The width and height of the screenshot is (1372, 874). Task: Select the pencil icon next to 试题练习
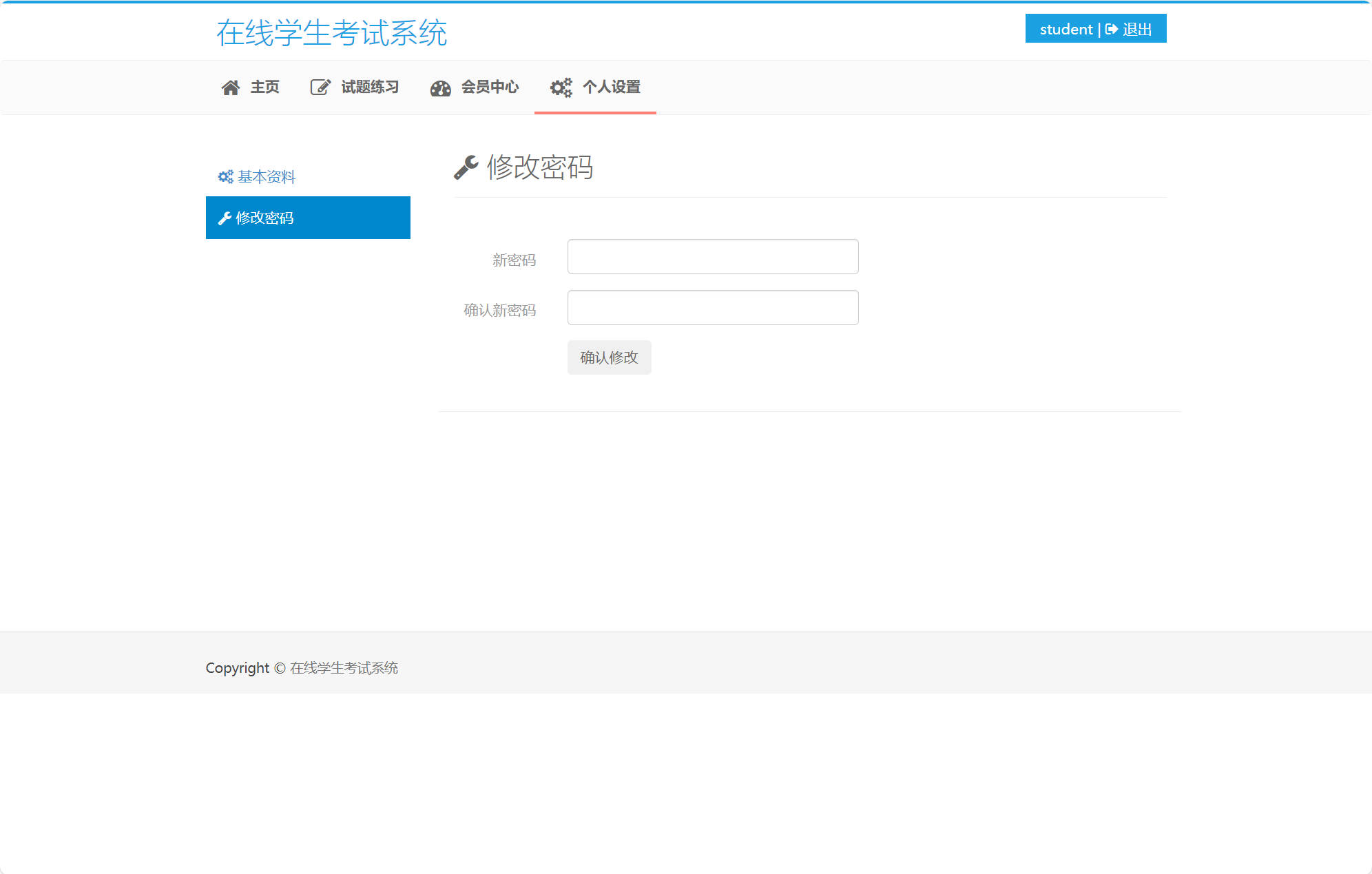point(320,87)
